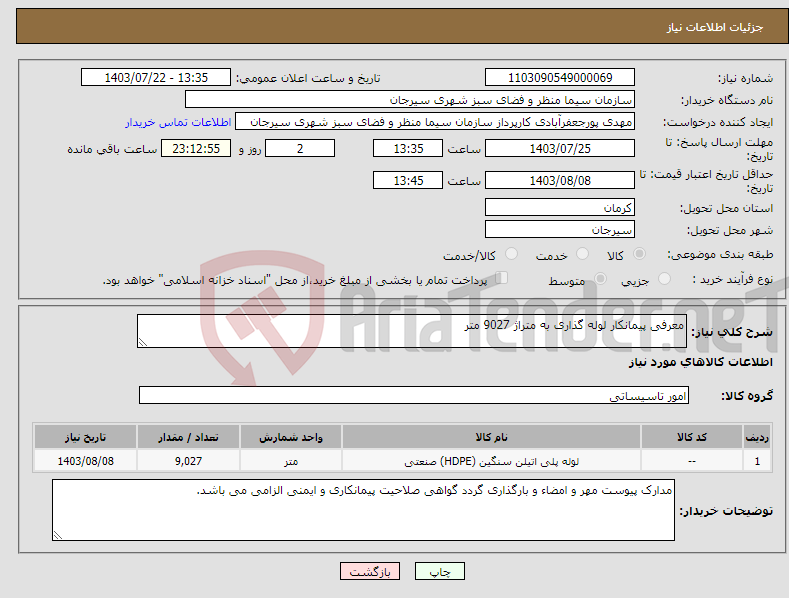
Task: Click the لوله پلی اتیلن سنگین (HDPE) cell
Action: coord(491,461)
